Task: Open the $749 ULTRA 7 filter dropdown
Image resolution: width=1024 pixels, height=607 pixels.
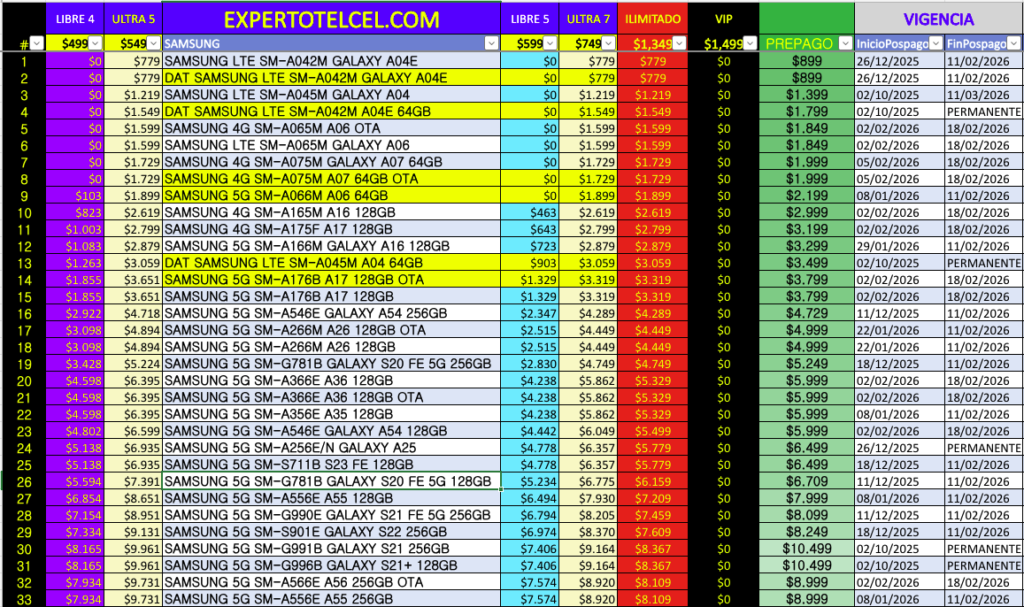Action: pos(608,43)
